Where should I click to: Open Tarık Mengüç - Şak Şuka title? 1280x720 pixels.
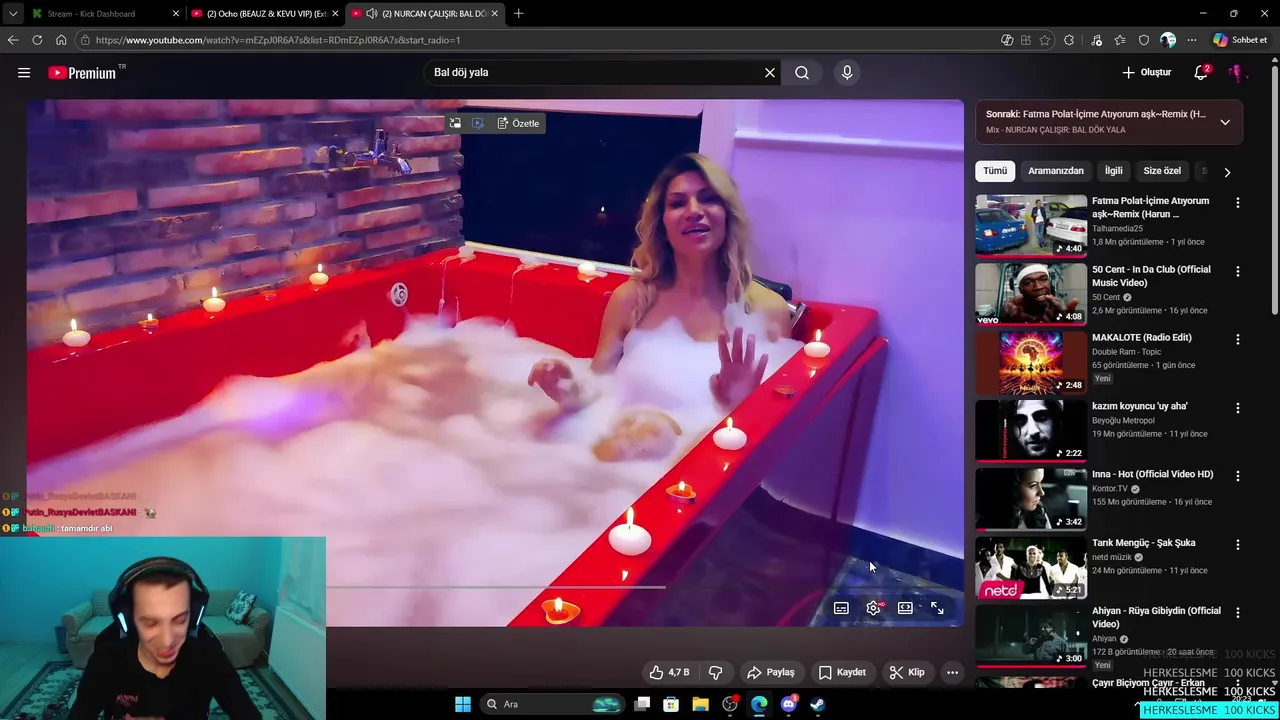click(1143, 543)
